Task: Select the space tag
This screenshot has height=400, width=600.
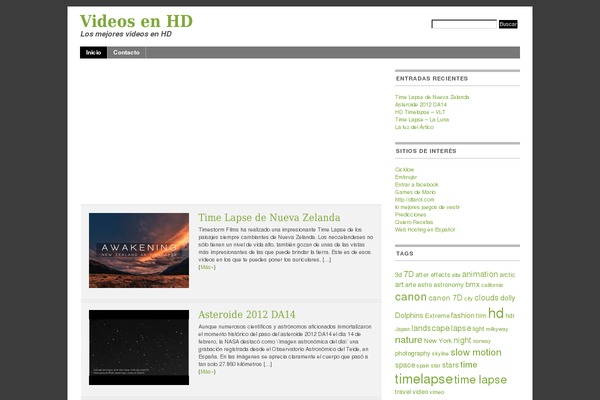Action: [405, 365]
